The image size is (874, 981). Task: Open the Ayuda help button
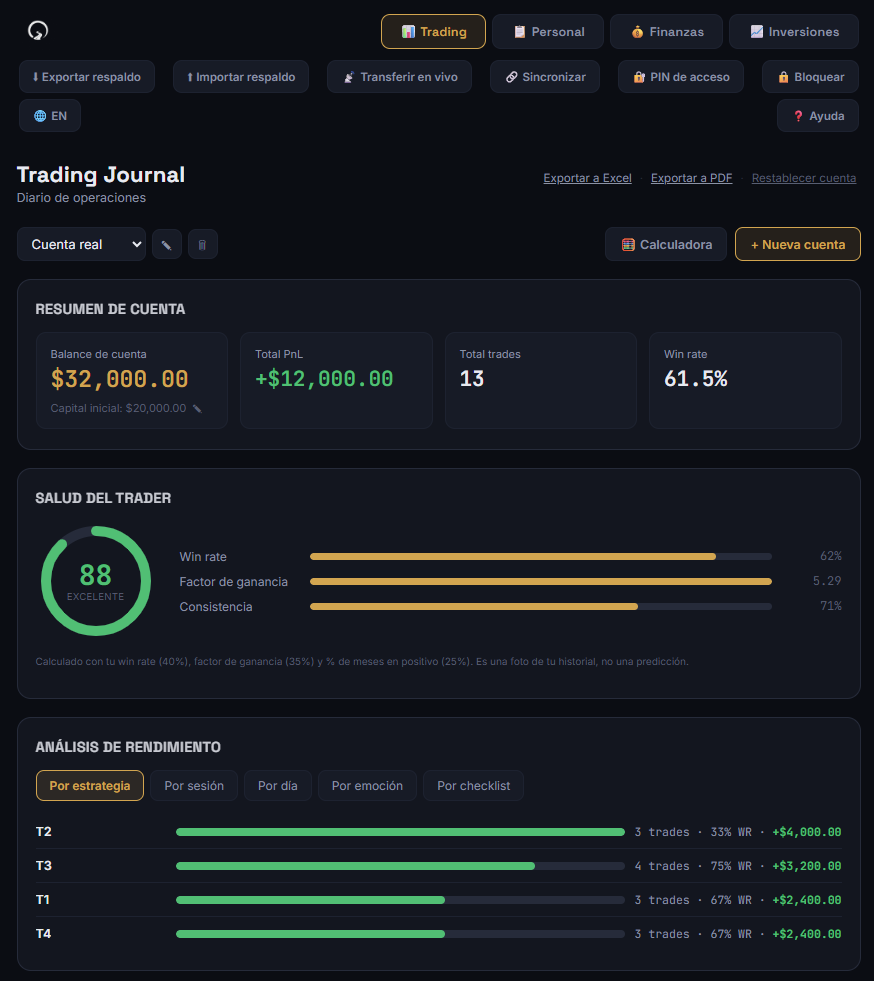(818, 116)
